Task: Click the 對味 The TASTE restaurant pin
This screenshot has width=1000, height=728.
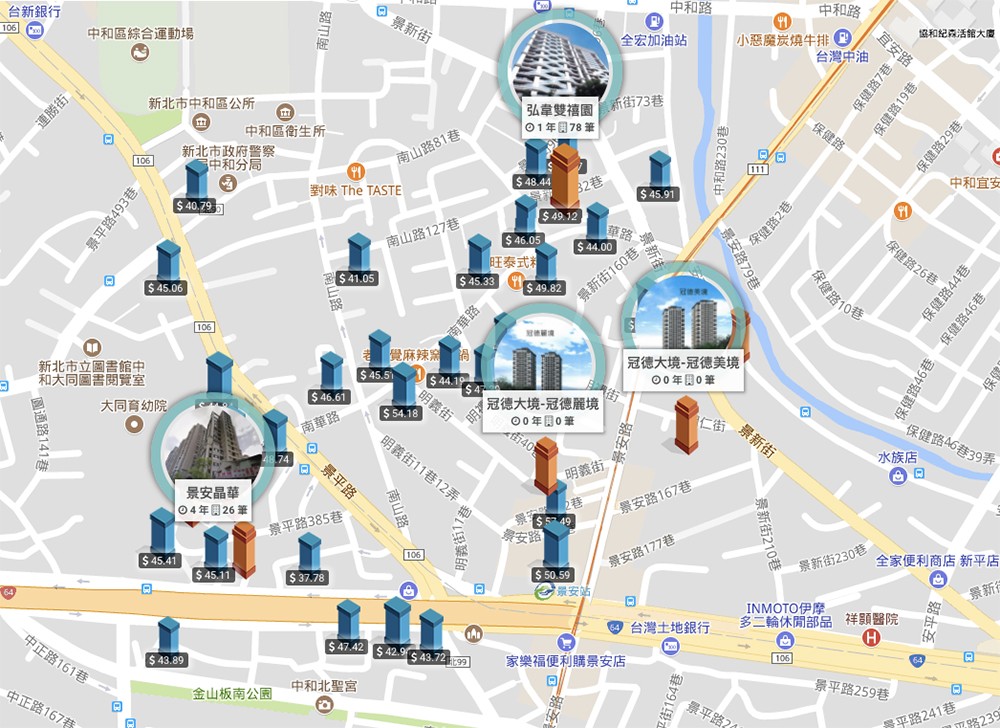Action: coord(356,172)
